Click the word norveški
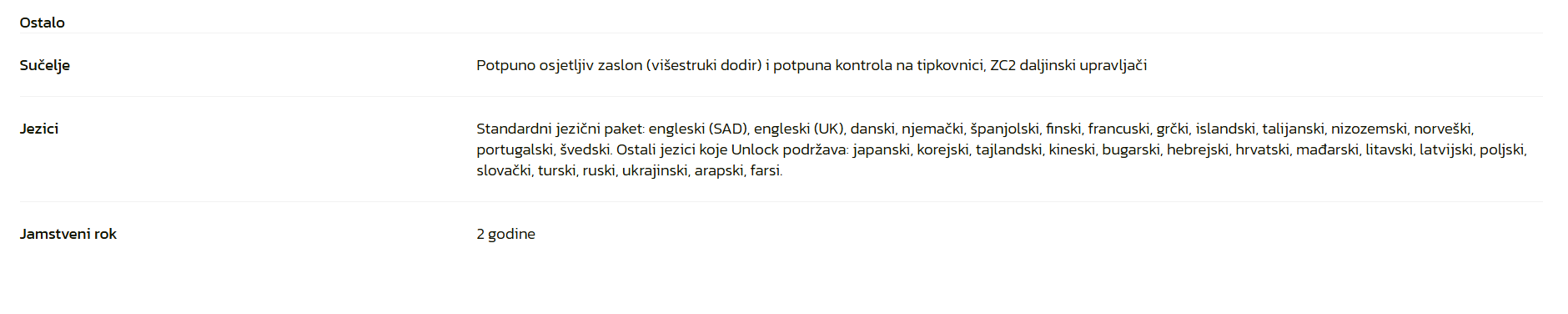 click(1442, 129)
